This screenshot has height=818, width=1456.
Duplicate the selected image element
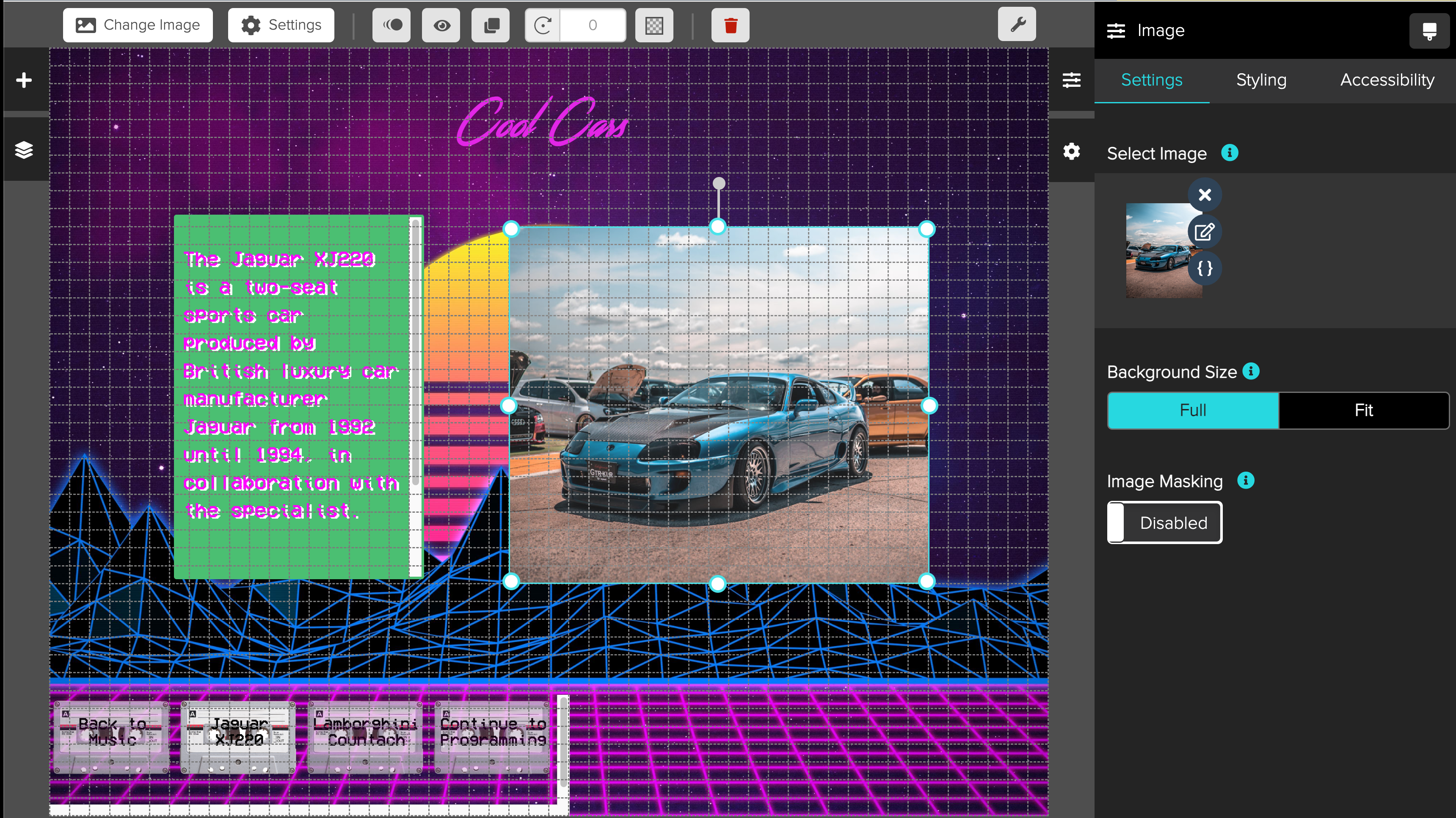[x=491, y=25]
